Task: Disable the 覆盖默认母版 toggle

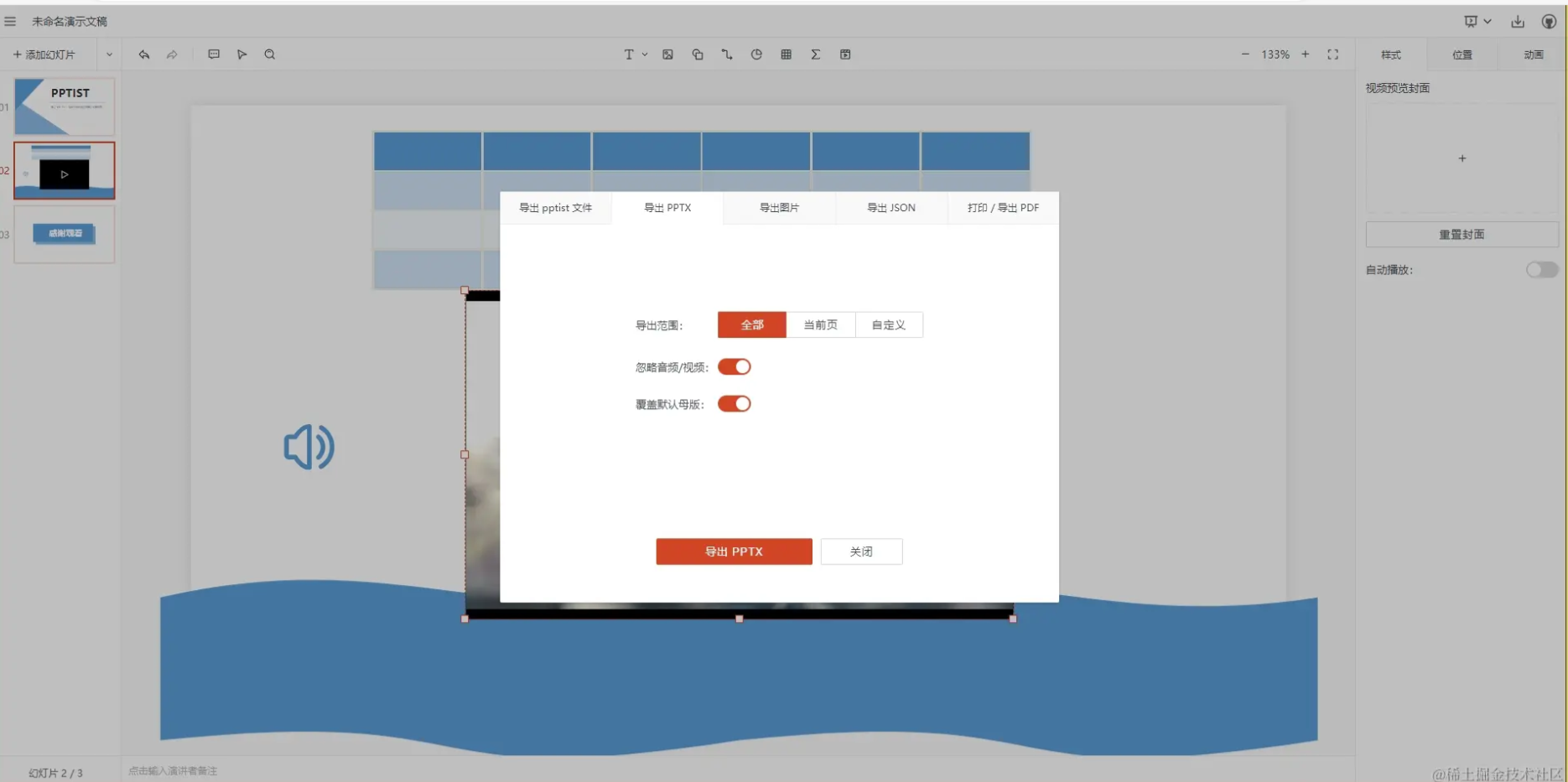Action: click(735, 403)
